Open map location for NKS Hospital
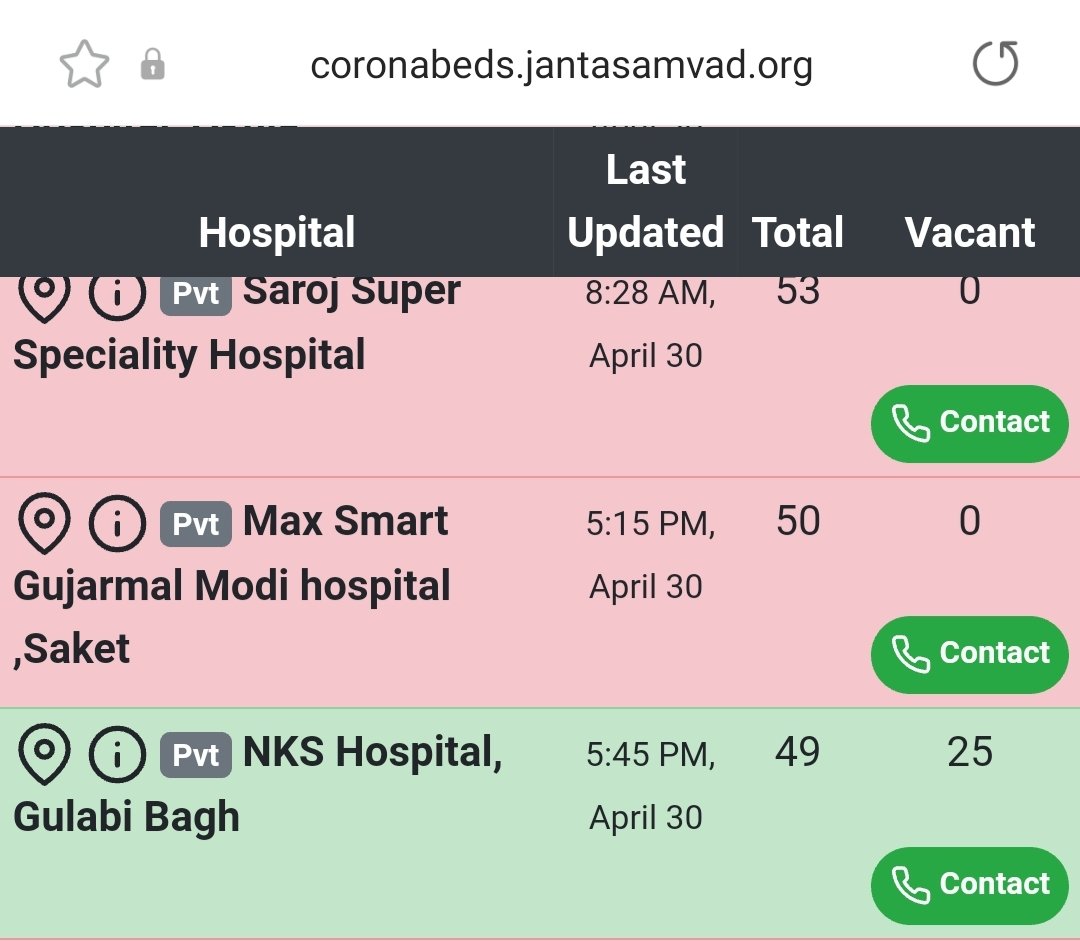 click(x=44, y=754)
